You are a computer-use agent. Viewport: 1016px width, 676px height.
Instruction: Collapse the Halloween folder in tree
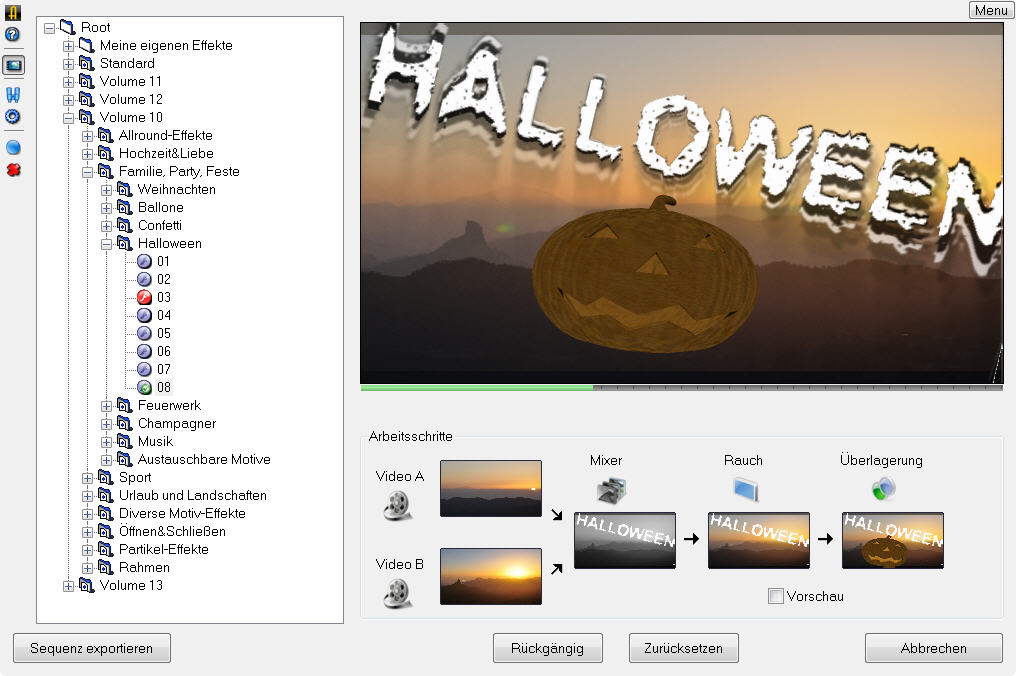[107, 243]
